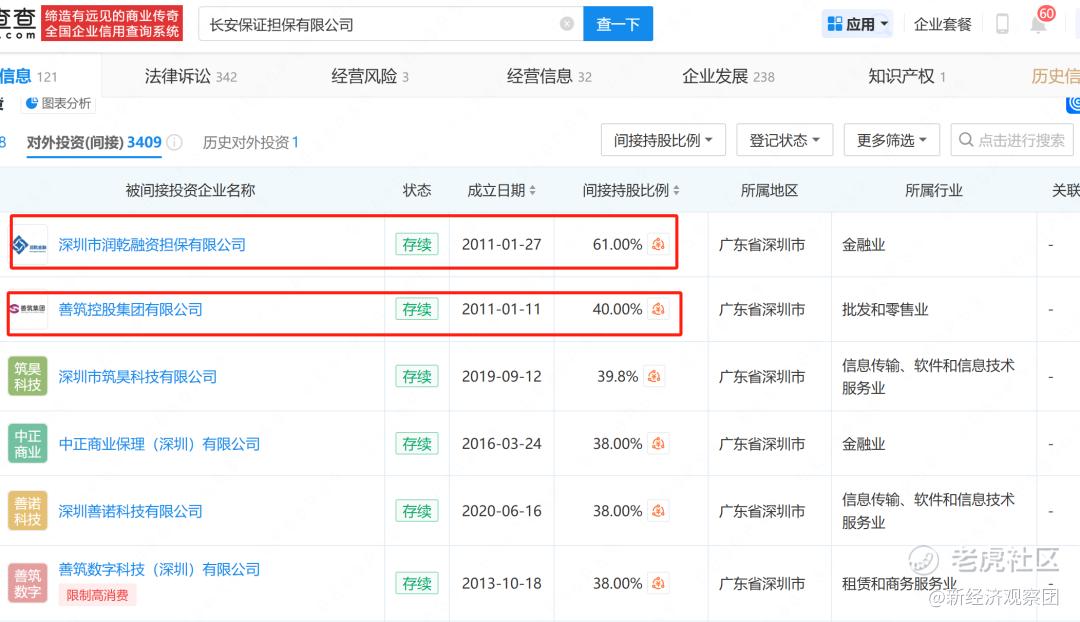This screenshot has height=622, width=1080.
Task: Click the 善筑控股集团有限公司 company logo
Action: (x=28, y=309)
